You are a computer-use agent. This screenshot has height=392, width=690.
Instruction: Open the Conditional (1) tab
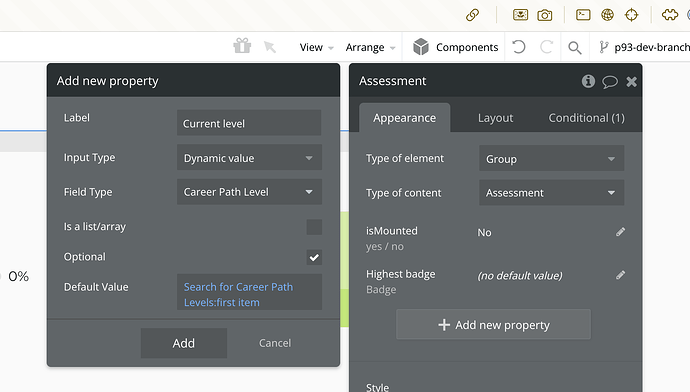coord(587,118)
